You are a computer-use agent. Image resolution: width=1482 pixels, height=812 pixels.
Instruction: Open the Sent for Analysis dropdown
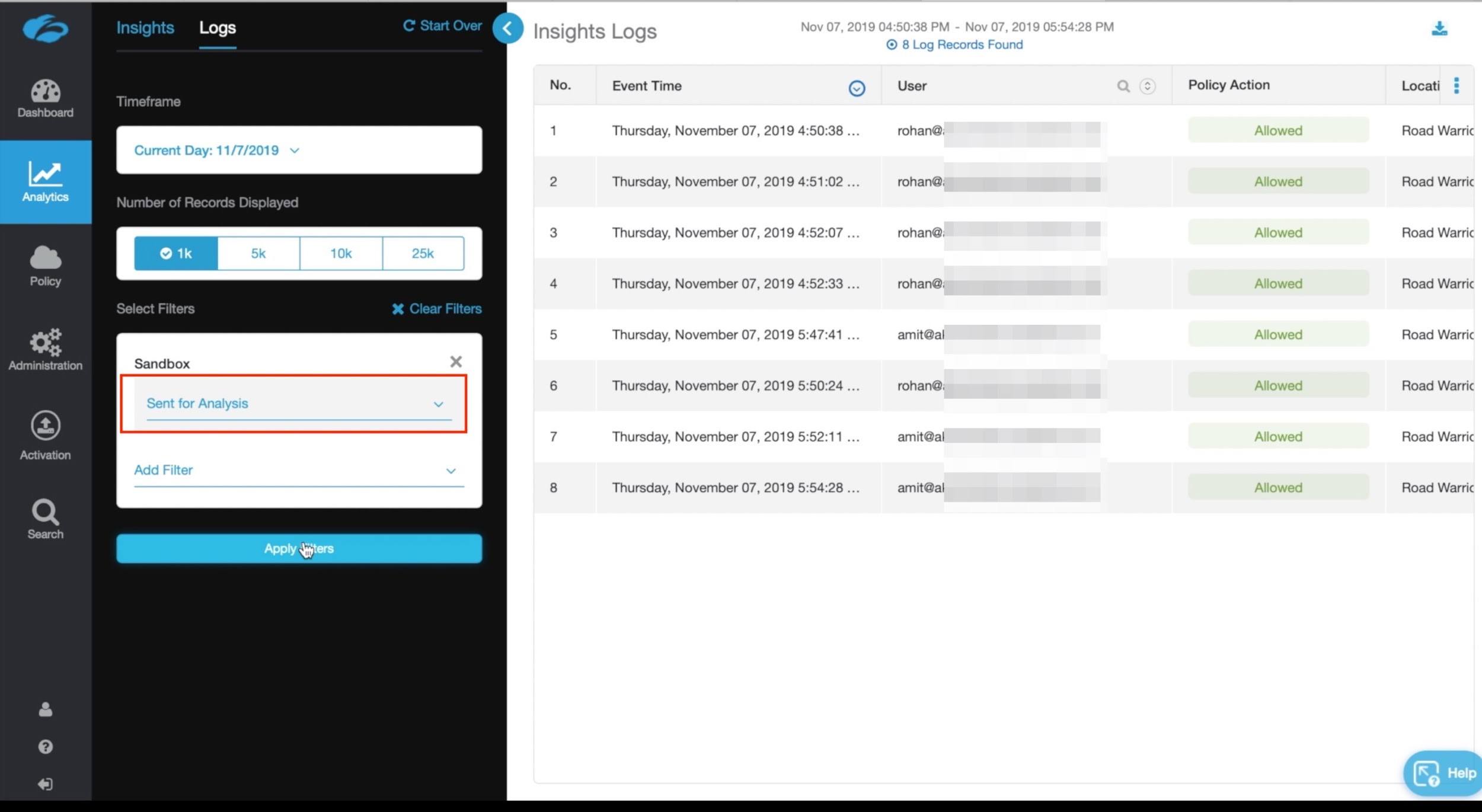(295, 404)
